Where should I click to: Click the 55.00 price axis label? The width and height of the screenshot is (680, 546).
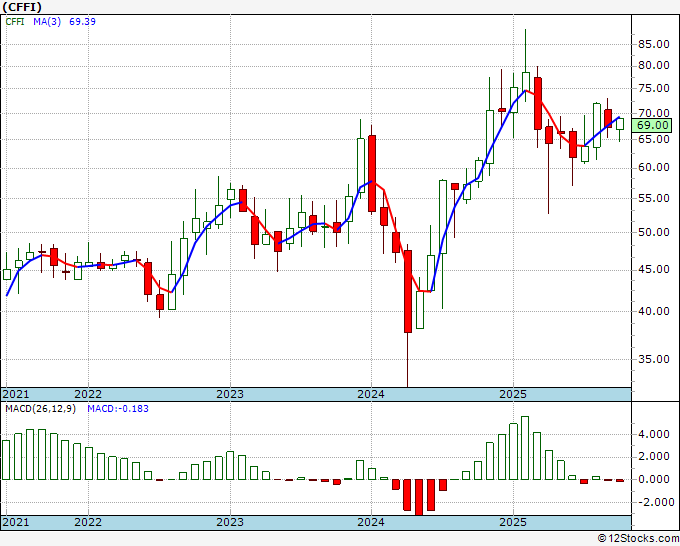coord(653,198)
